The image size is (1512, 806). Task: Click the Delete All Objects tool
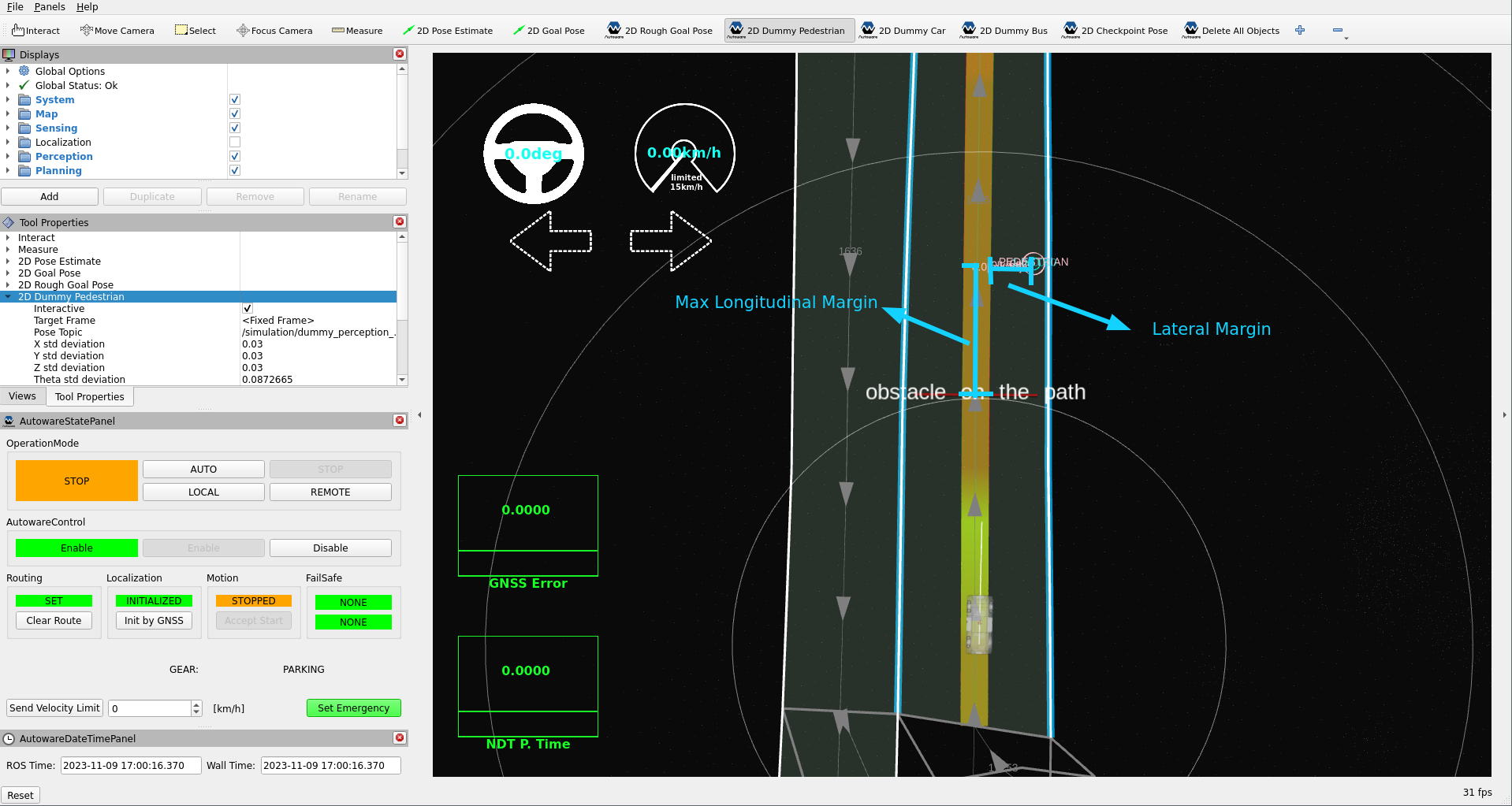coord(1231,31)
